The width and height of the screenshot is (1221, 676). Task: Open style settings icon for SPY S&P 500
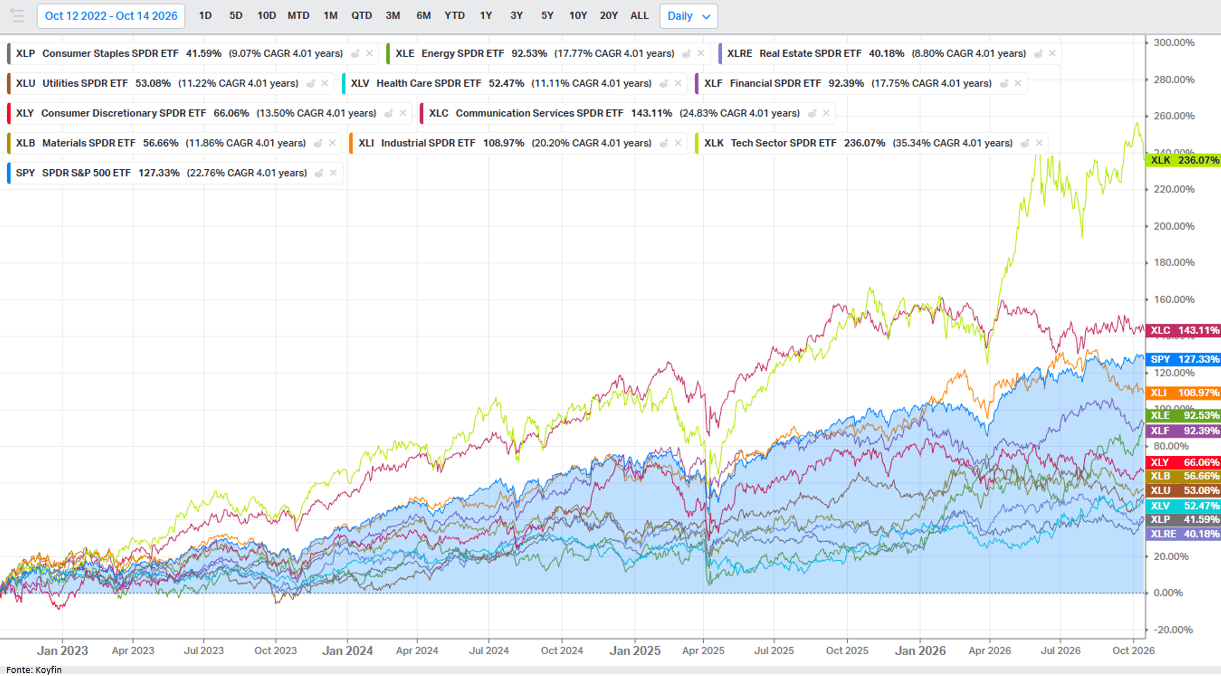click(x=319, y=173)
